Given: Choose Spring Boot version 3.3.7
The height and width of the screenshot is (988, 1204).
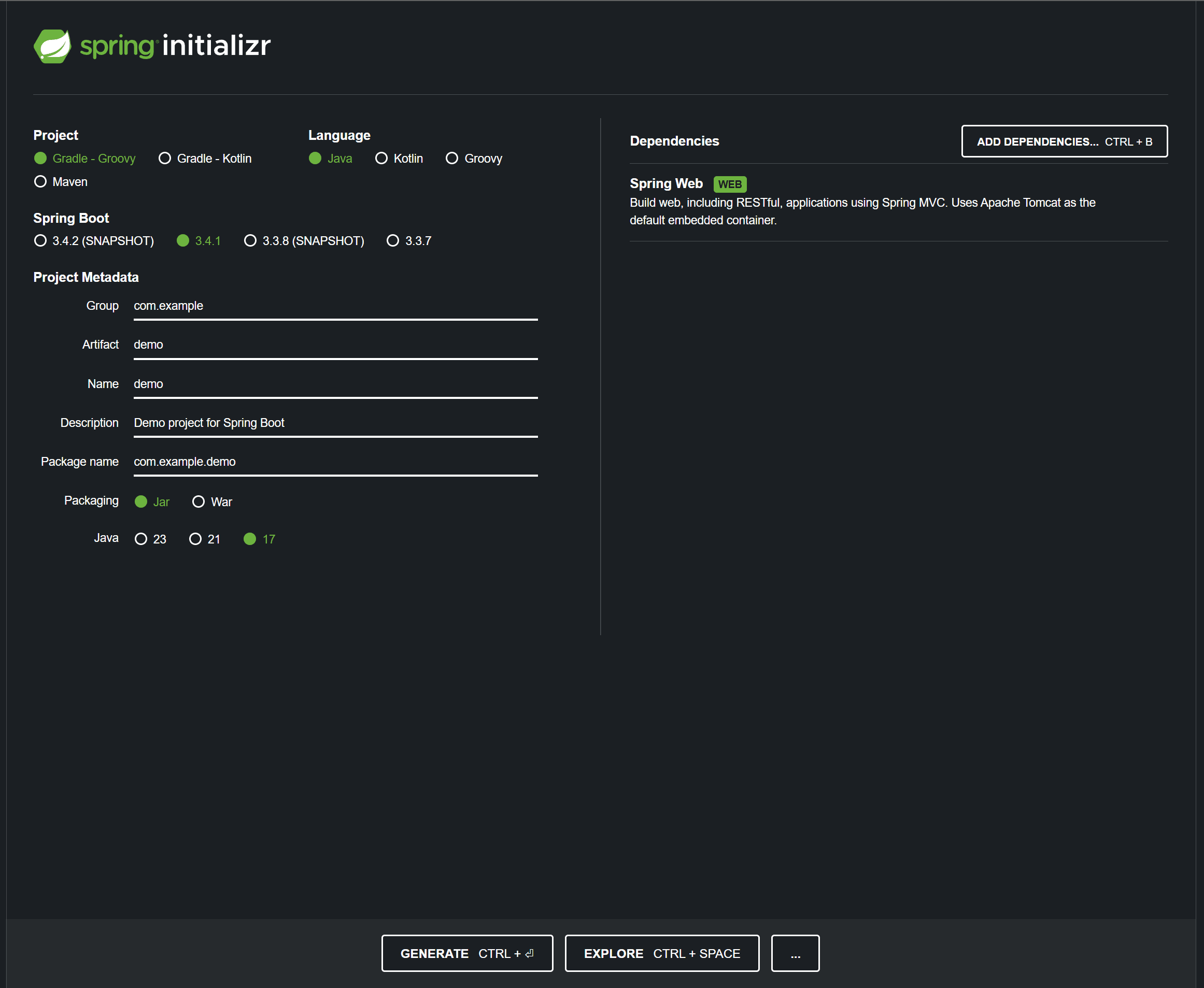Looking at the screenshot, I should (409, 241).
